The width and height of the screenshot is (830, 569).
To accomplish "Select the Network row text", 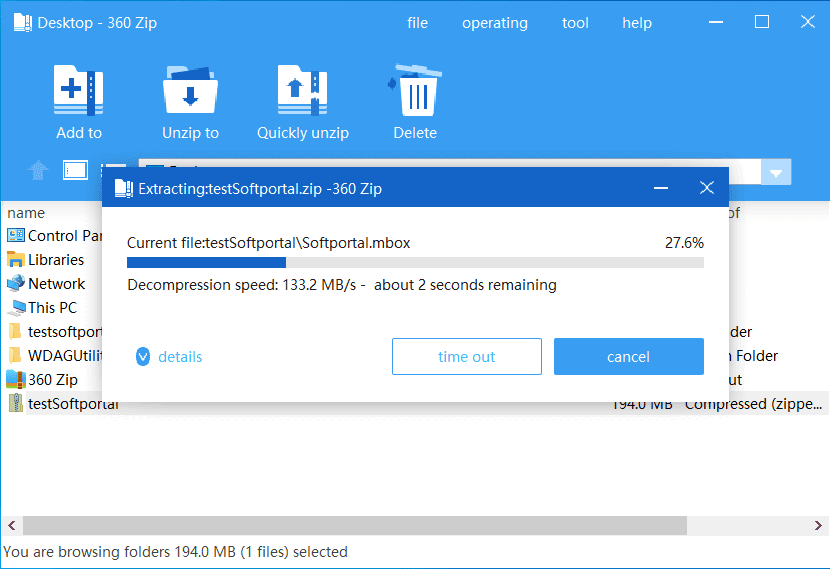I will point(56,284).
